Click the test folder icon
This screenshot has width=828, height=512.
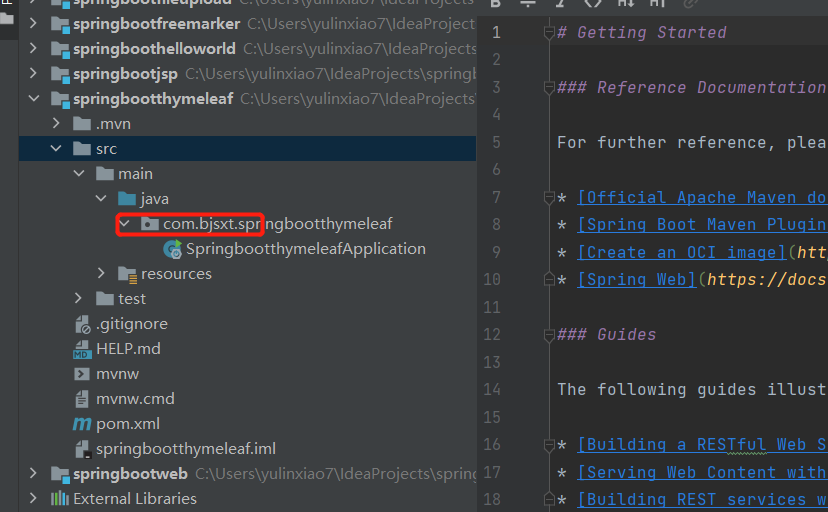105,299
